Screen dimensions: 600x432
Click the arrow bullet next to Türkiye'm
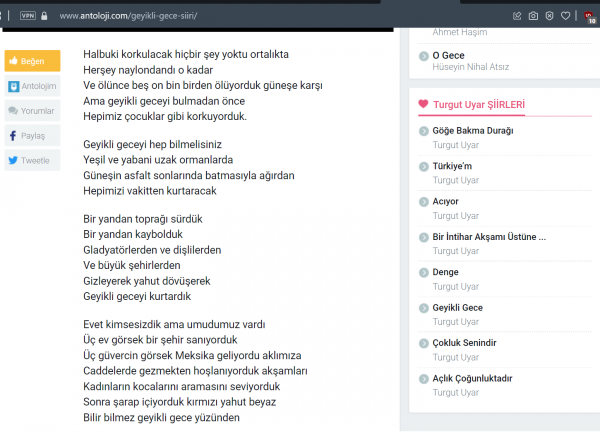[x=424, y=167]
